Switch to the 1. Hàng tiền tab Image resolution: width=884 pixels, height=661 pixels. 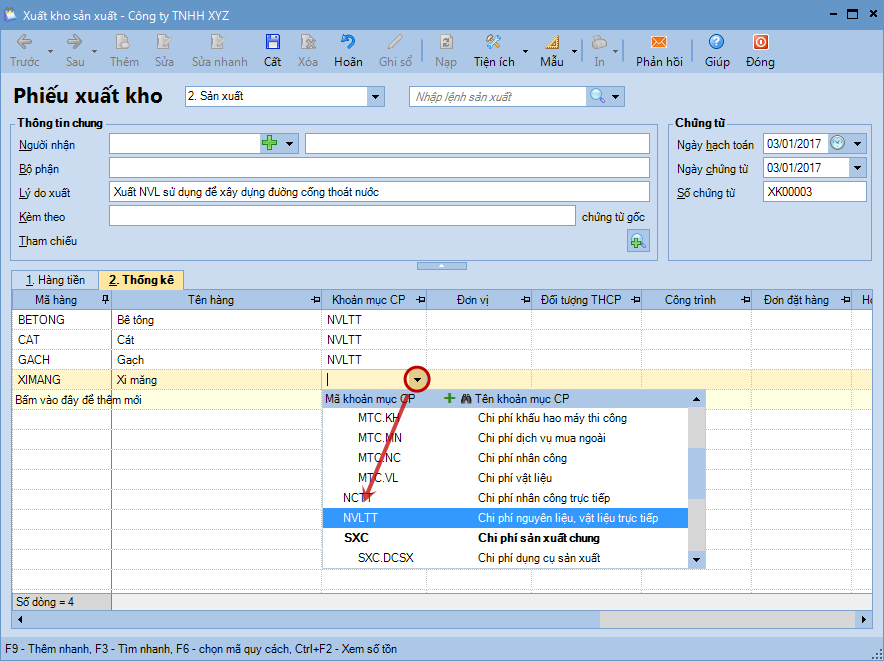click(x=55, y=280)
